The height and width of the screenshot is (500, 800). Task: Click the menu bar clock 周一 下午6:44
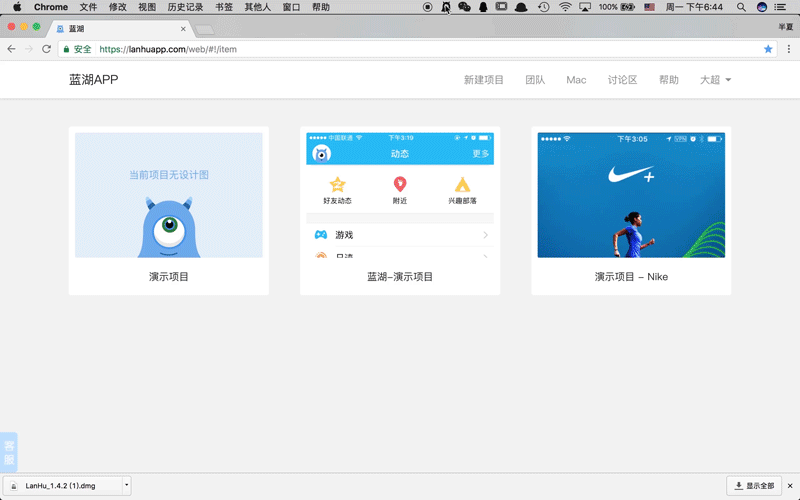pos(694,7)
